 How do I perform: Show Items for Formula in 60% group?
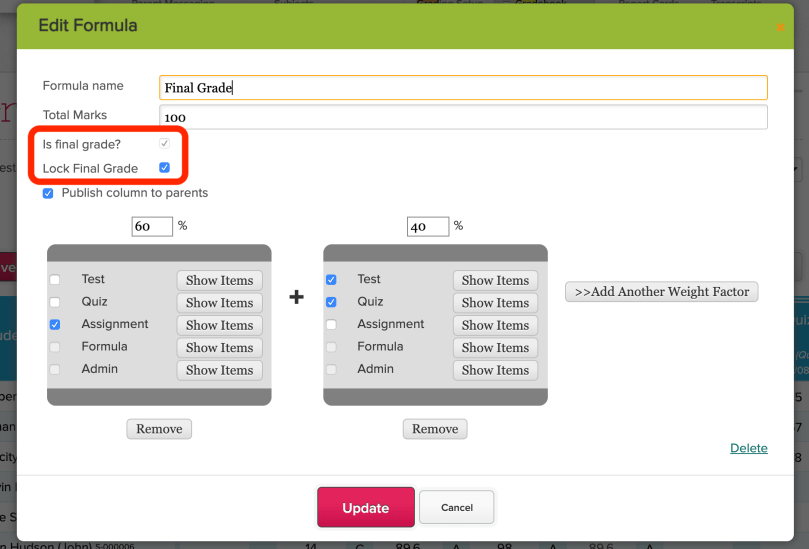click(219, 348)
